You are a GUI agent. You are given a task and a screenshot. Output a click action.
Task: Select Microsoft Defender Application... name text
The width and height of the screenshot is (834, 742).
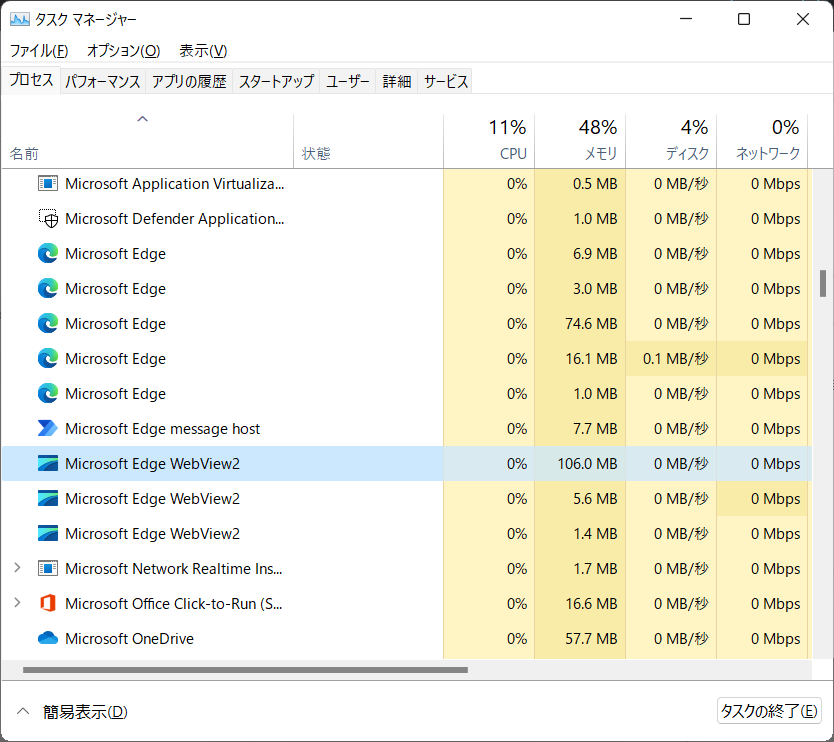(174, 219)
